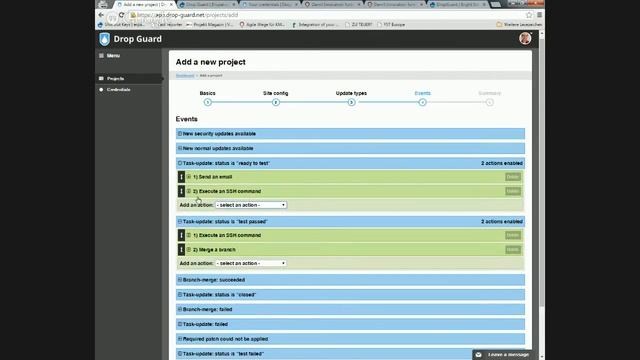Grab drag handle of test-passed Execute SSH action
The width and height of the screenshot is (640, 360).
(181, 235)
